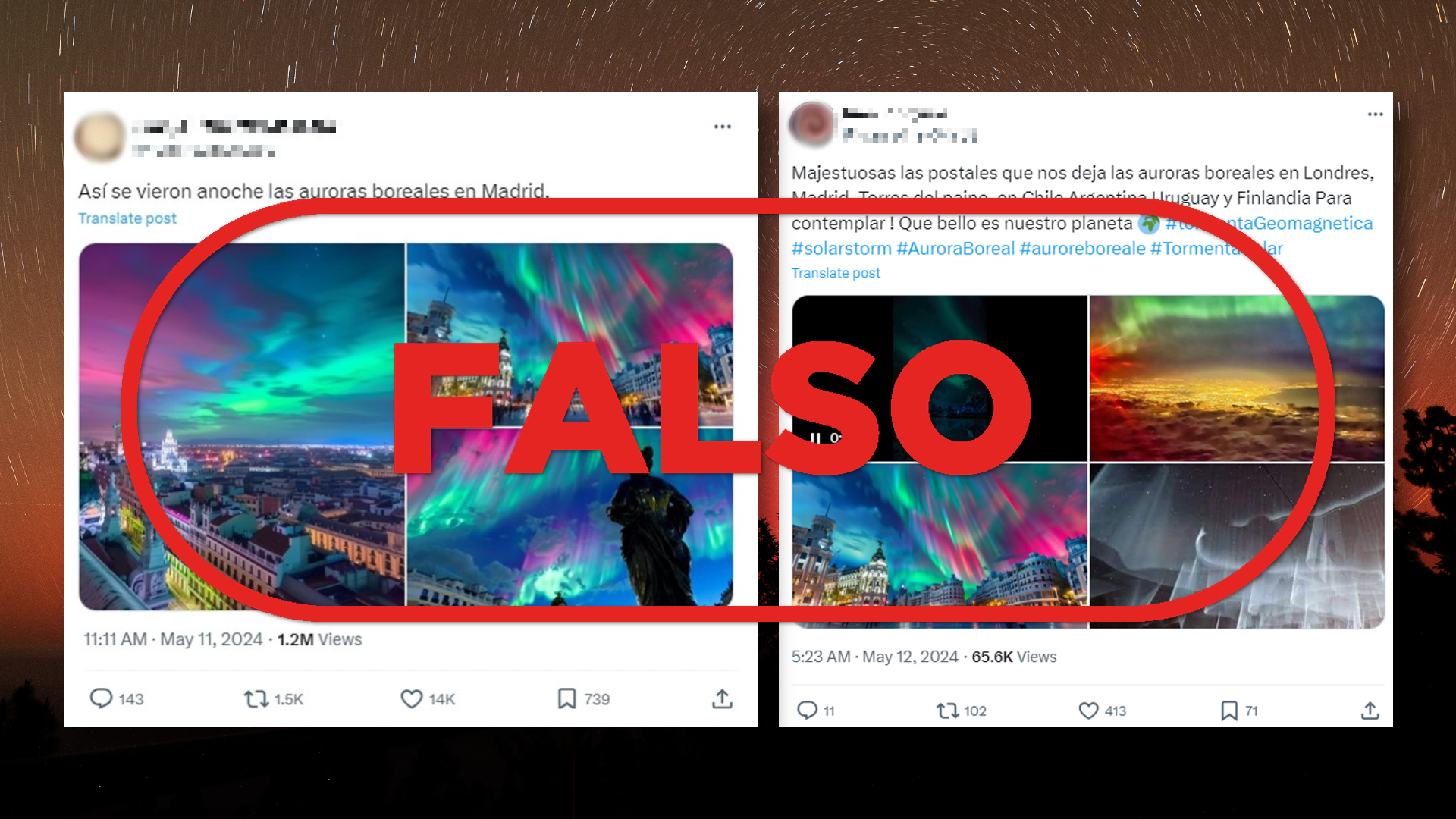The height and width of the screenshot is (819, 1456).
Task: Open the #AuroraBoreal hashtag
Action: pyautogui.click(x=955, y=248)
